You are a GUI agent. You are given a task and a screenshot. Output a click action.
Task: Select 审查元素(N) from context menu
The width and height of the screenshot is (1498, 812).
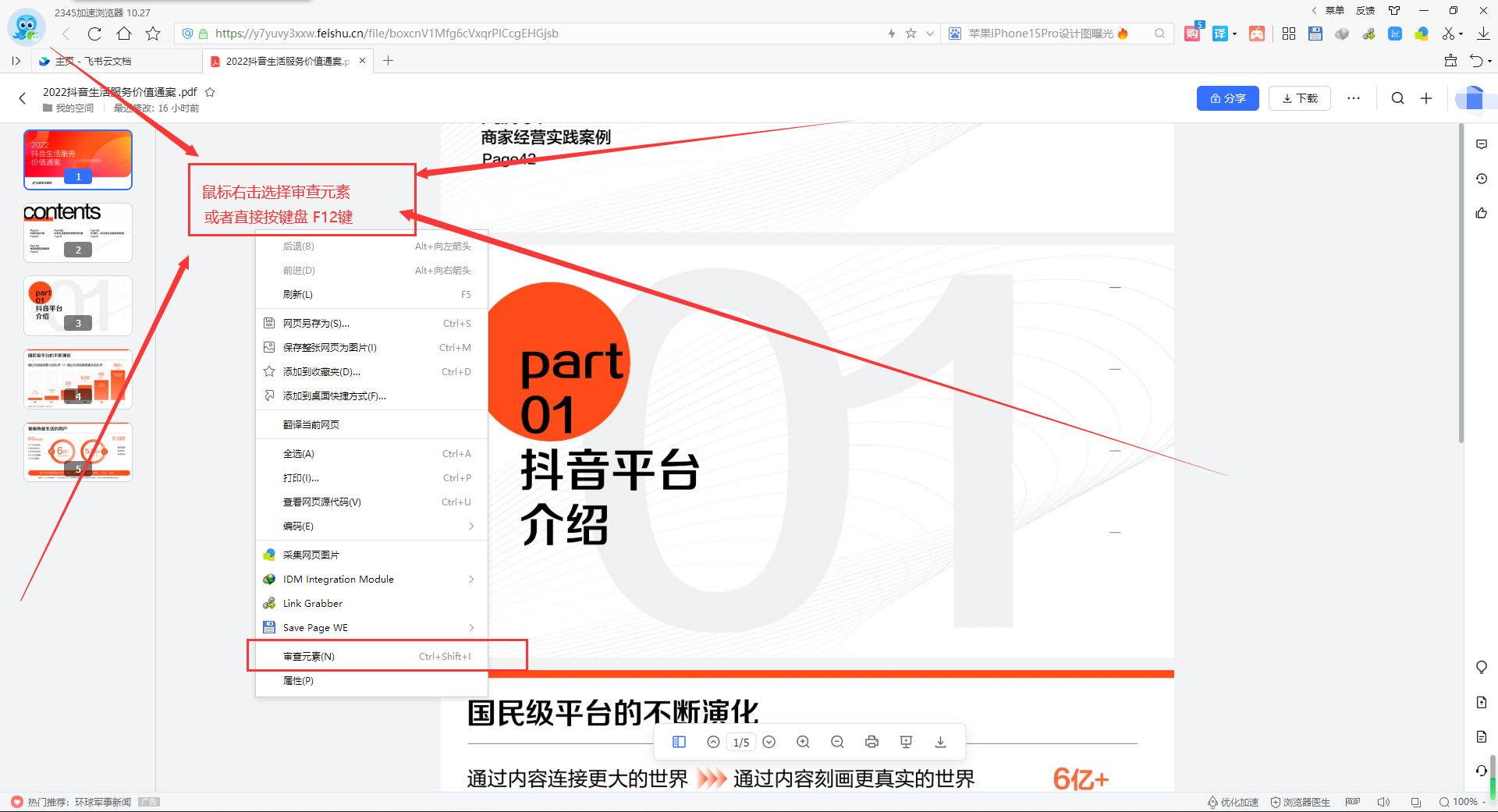point(309,657)
